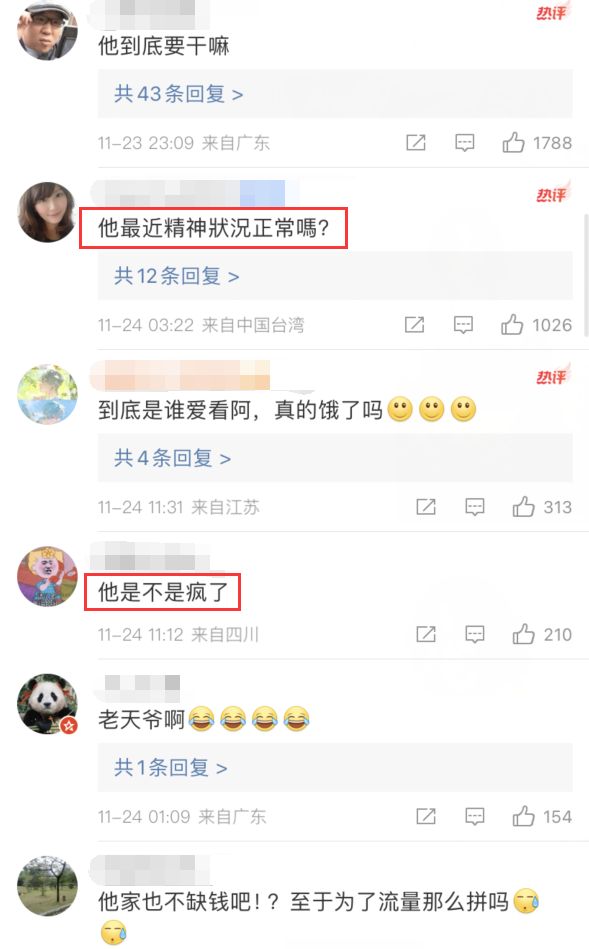
Task: Tap reply icon on 四川 comment
Action: [475, 634]
